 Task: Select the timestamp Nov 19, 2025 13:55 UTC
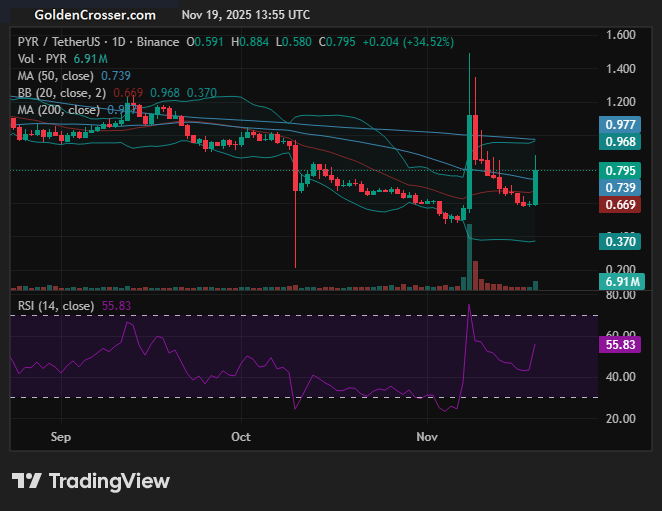tap(246, 15)
